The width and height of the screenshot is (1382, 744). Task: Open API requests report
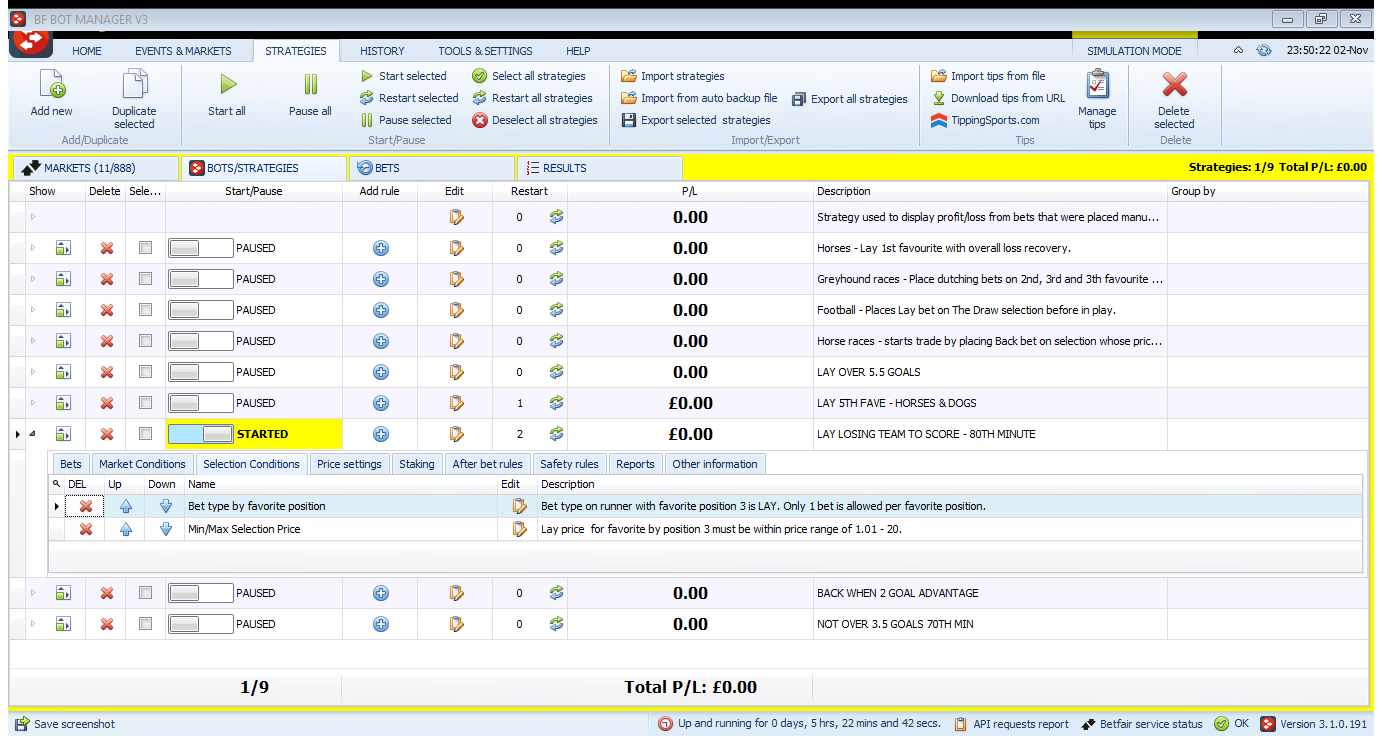click(x=1011, y=724)
